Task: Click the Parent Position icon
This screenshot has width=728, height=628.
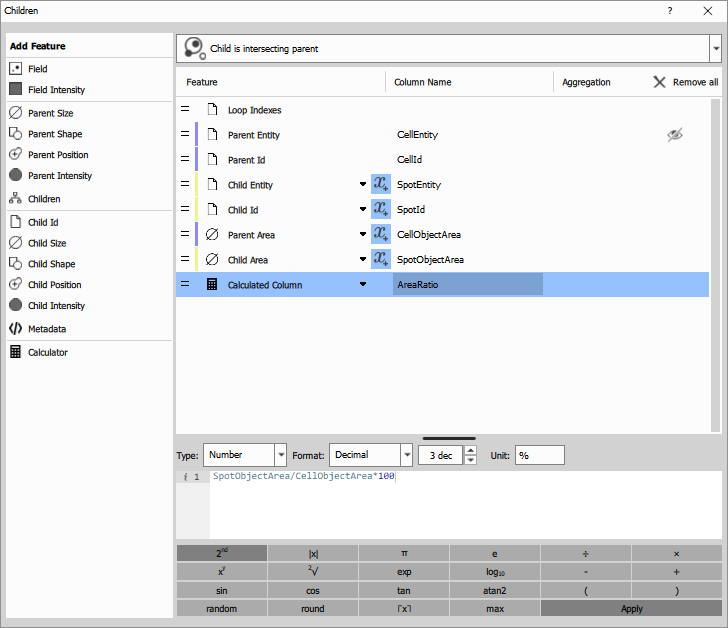Action: [15, 154]
